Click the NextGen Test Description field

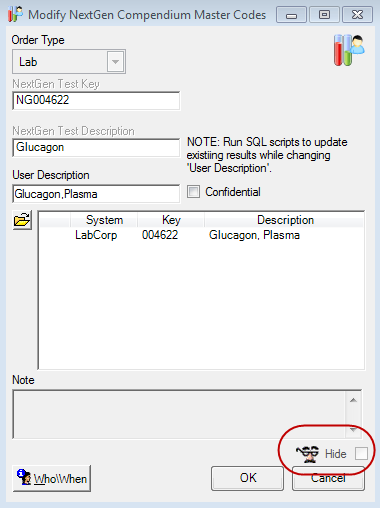(x=96, y=147)
